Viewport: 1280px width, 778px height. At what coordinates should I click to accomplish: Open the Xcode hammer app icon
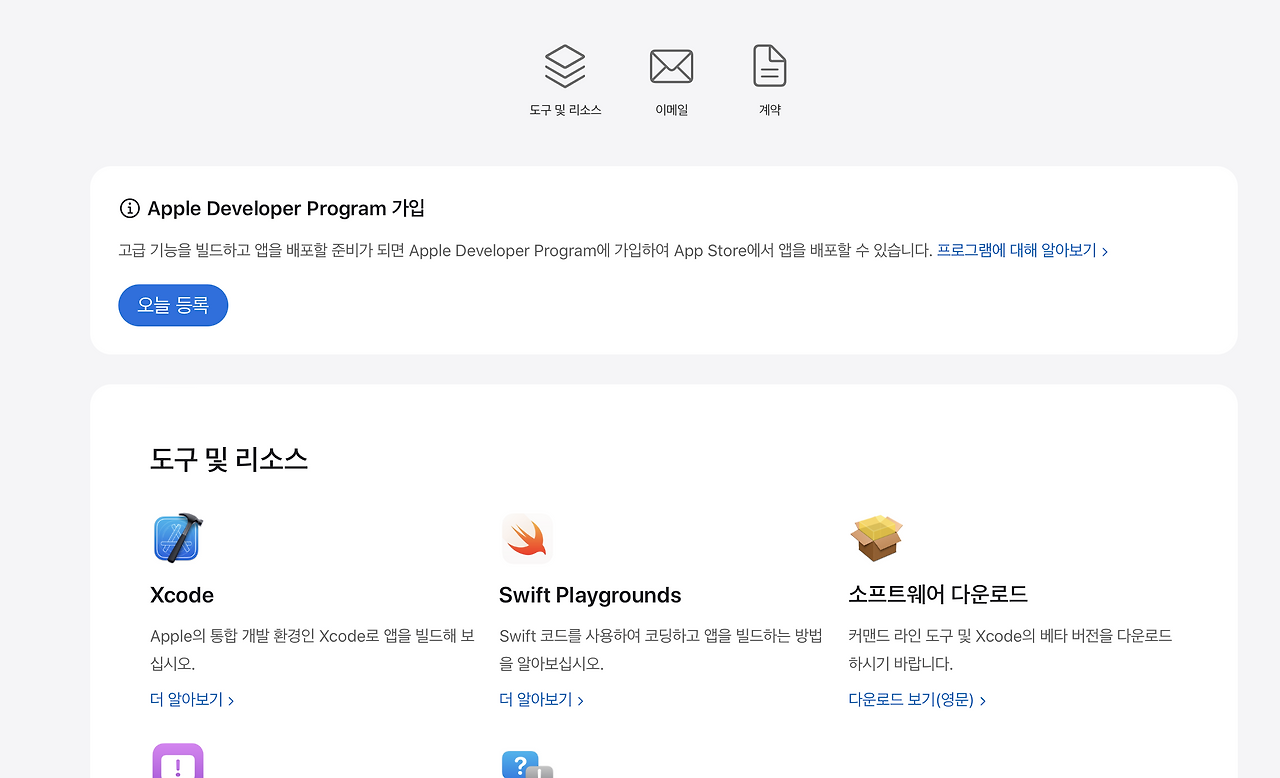coord(175,538)
